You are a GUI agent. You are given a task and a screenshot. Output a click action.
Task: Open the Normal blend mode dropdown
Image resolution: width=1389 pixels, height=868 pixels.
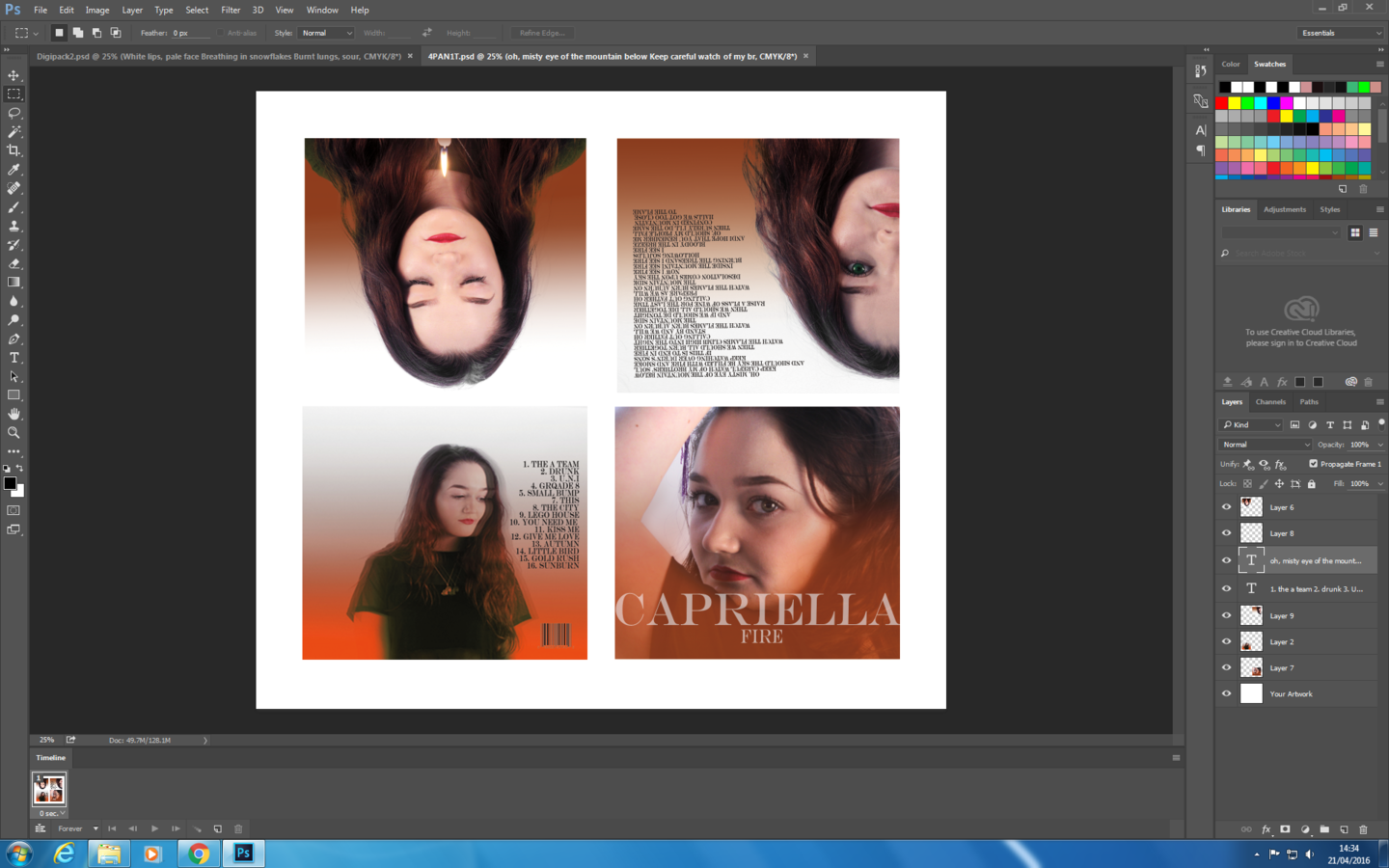point(1266,445)
